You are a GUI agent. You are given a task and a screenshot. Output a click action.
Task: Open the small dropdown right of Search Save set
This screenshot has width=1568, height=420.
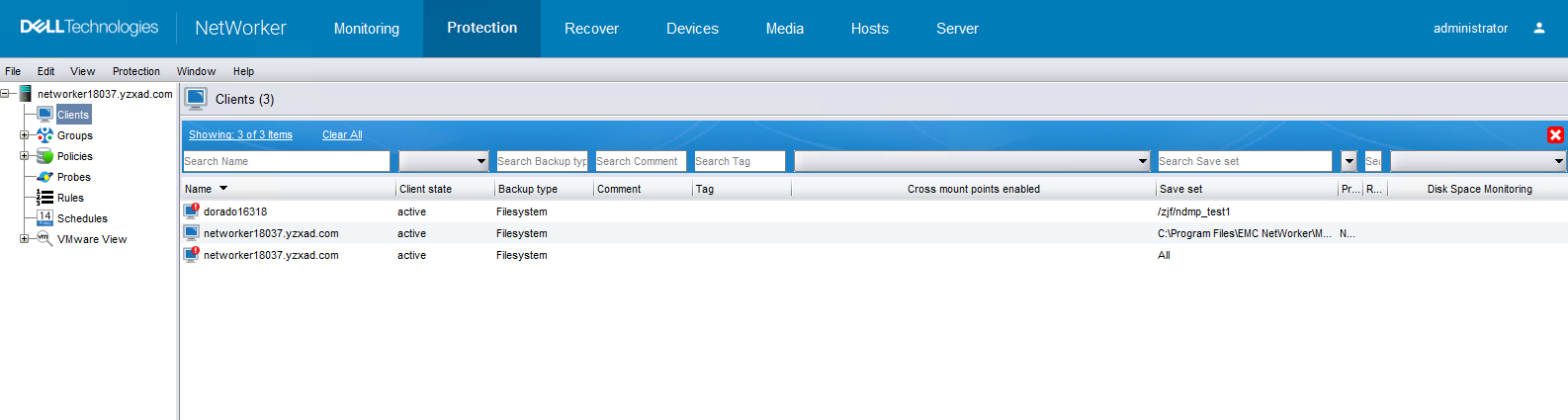click(1350, 161)
